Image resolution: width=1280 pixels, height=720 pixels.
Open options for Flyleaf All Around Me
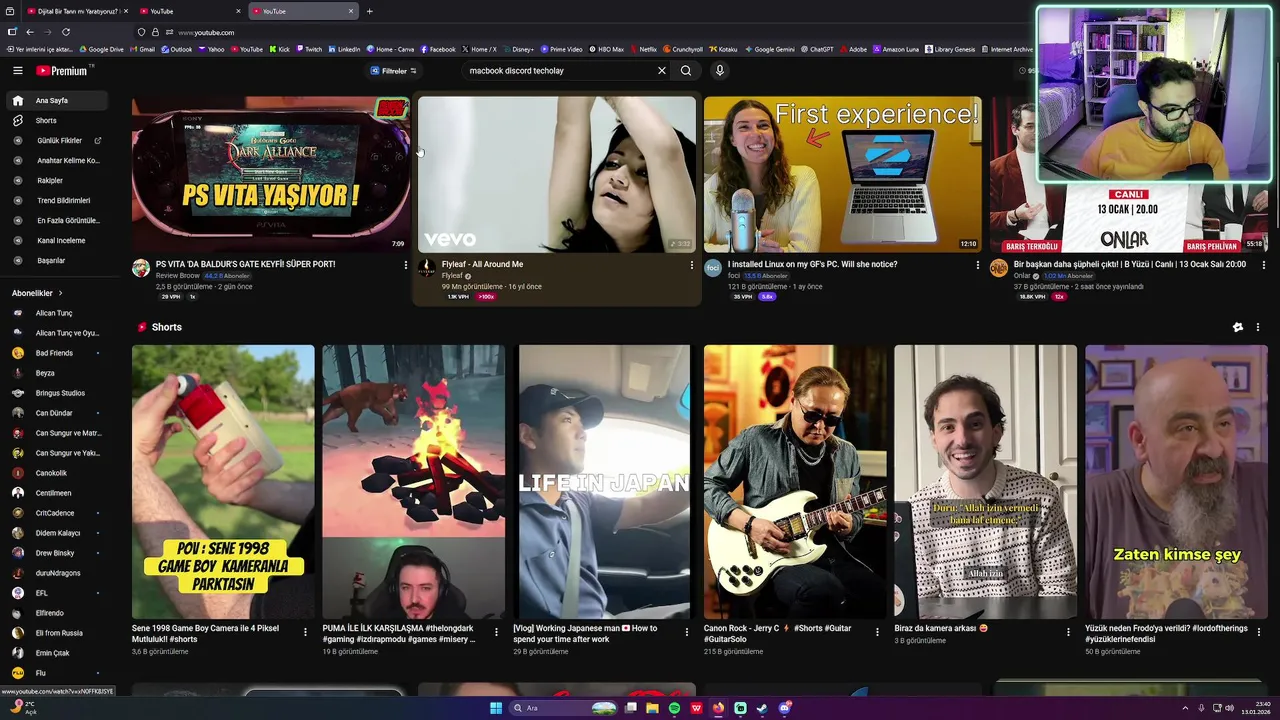(691, 265)
